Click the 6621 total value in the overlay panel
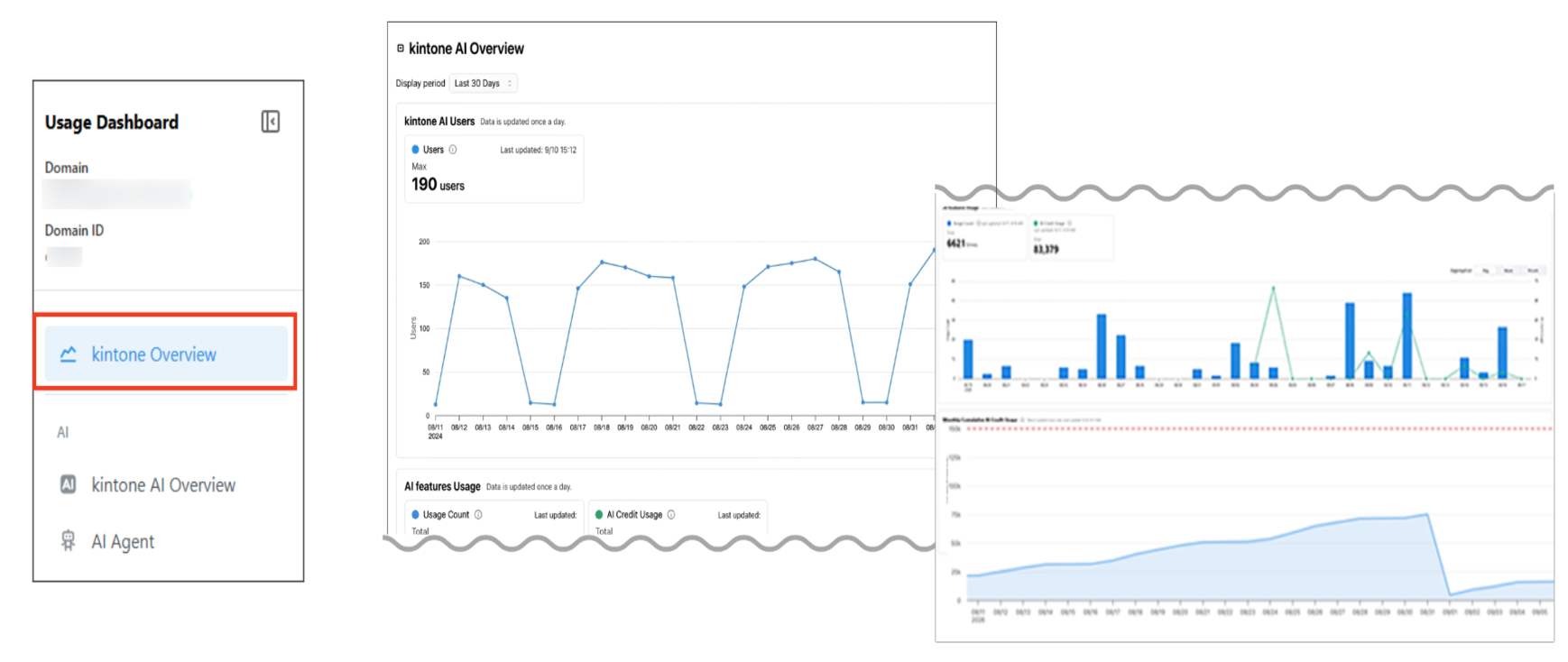 tap(956, 243)
